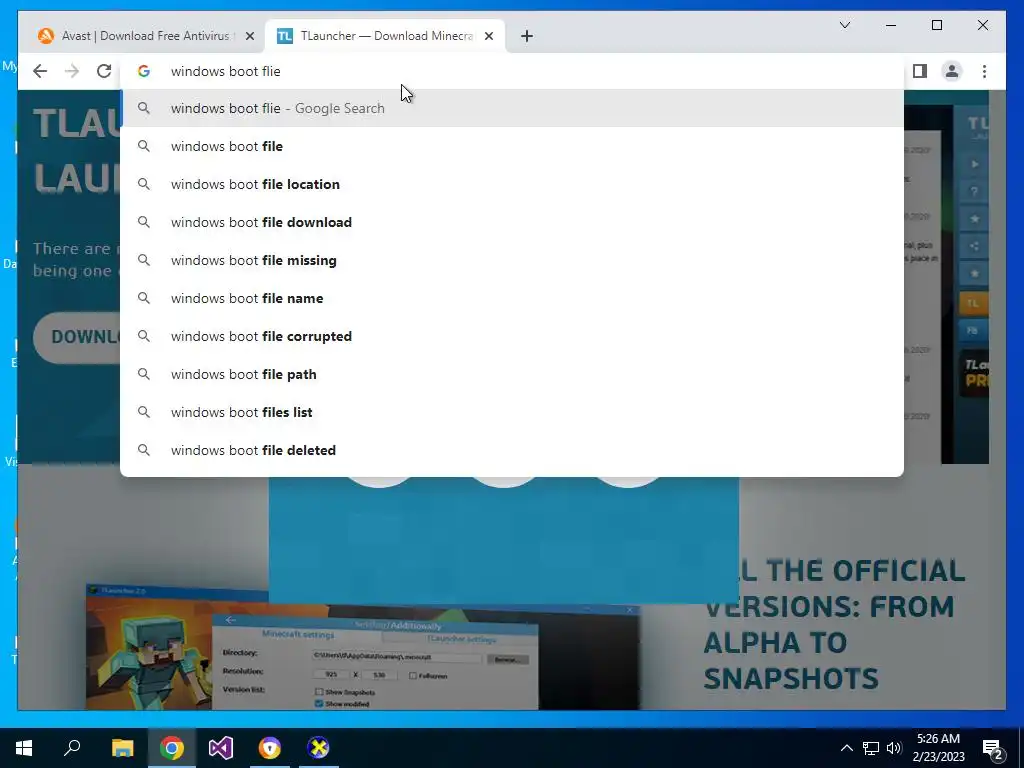This screenshot has width=1024, height=768.
Task: Select 'windows boot flie - Google Search' suggestion
Action: tap(512, 108)
